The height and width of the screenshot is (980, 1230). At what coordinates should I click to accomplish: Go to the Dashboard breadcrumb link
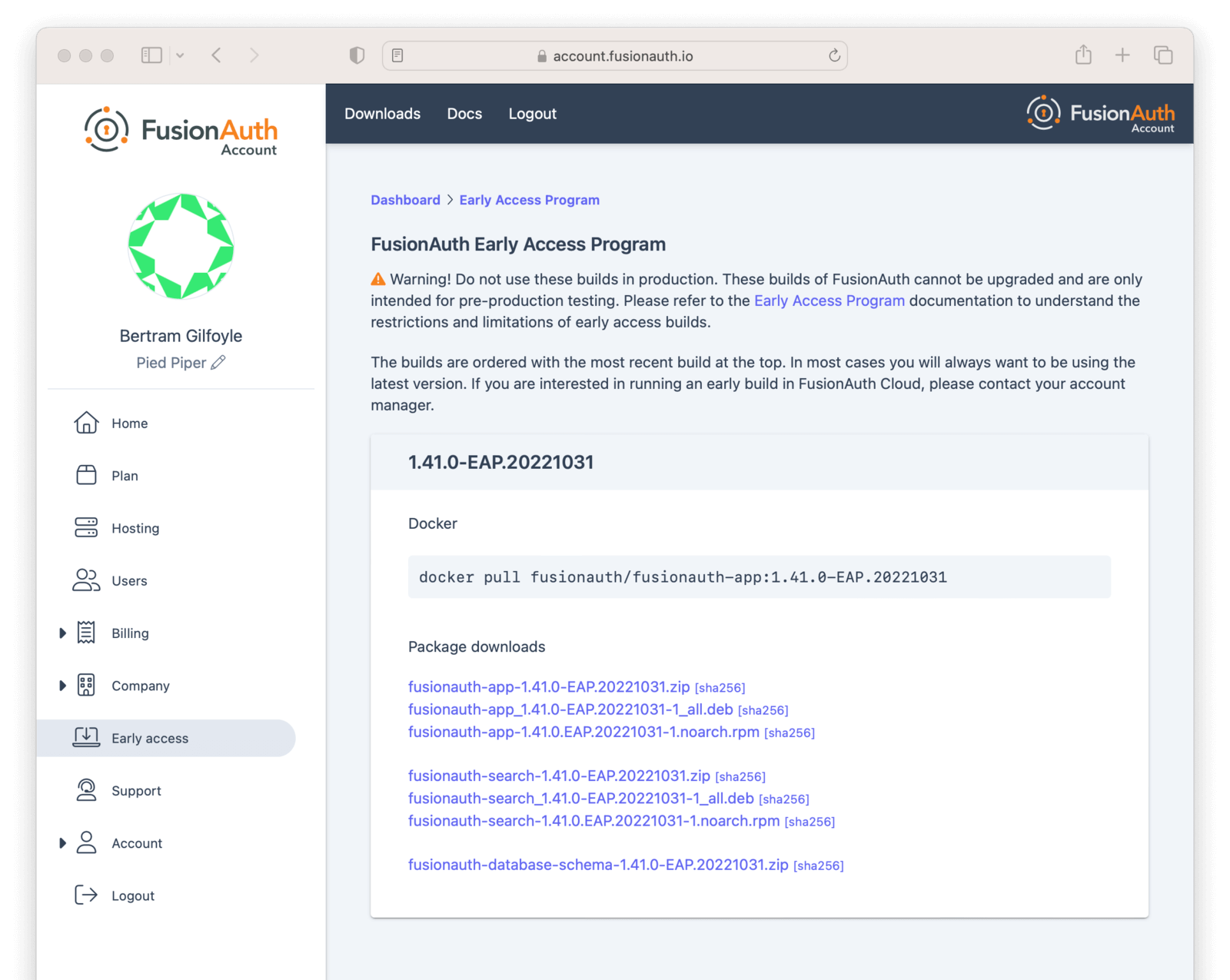pyautogui.click(x=405, y=200)
